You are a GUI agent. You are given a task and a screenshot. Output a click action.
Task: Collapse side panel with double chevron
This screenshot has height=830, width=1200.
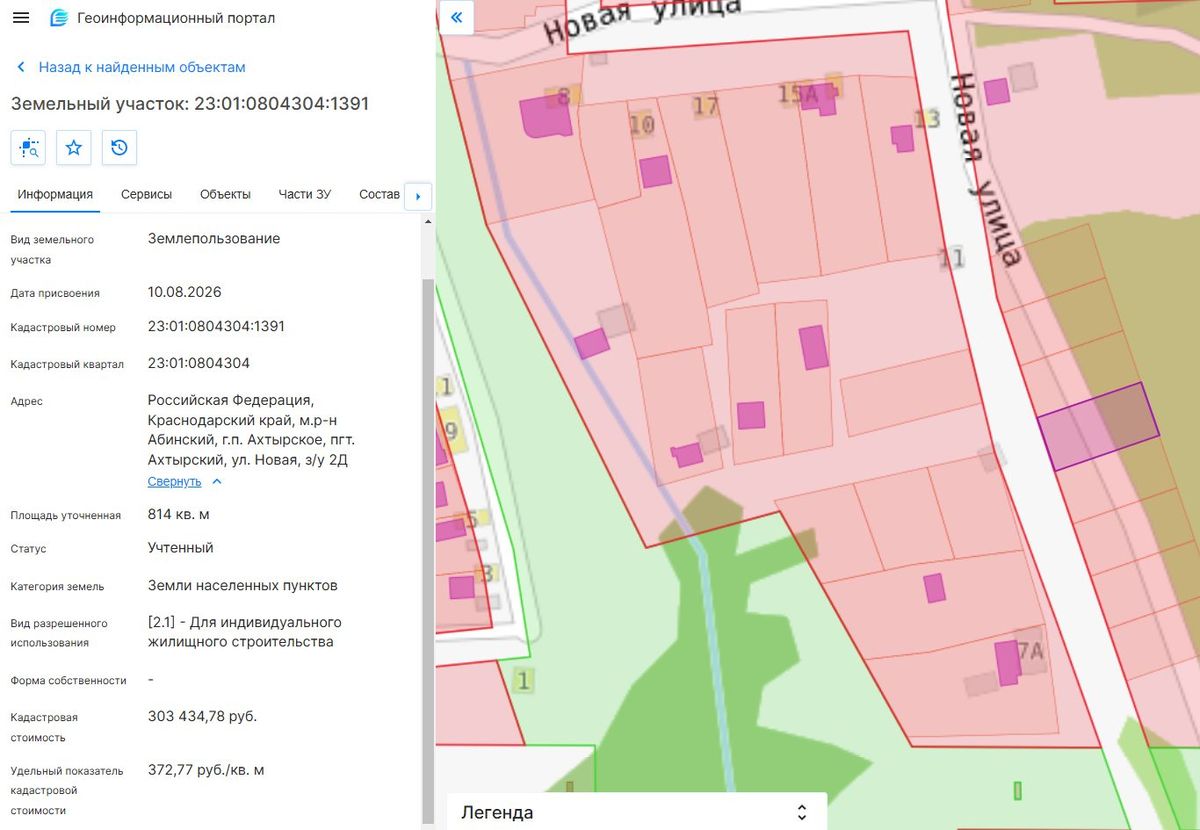tap(456, 17)
